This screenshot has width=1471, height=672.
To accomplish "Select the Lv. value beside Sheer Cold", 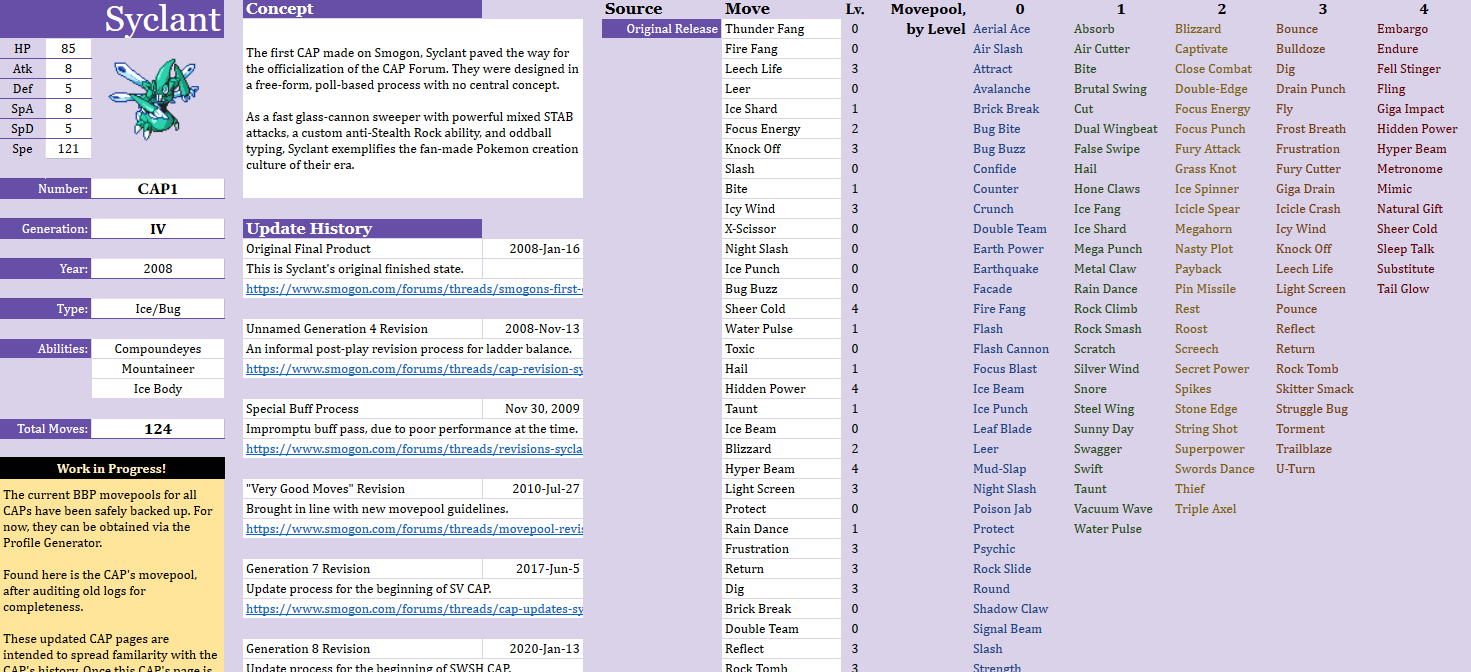I will (x=855, y=309).
